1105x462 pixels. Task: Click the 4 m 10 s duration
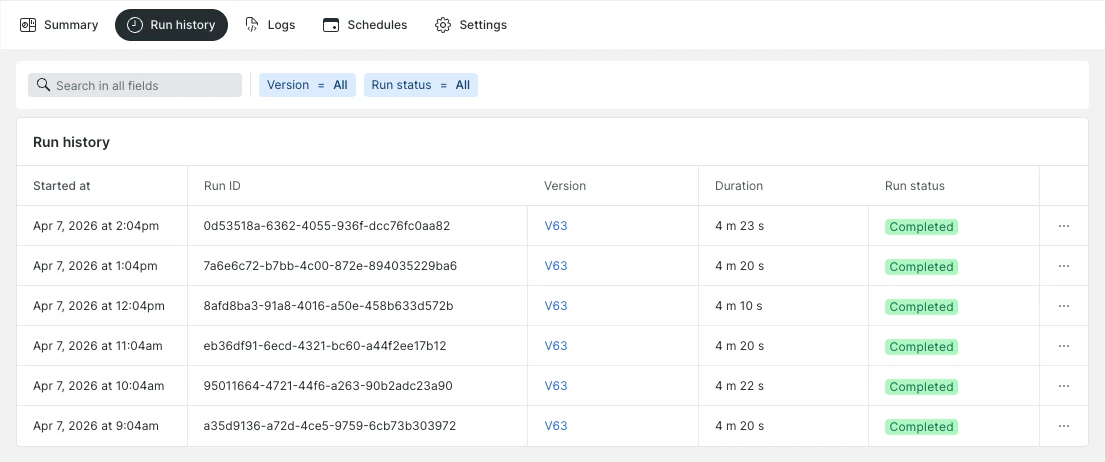pyautogui.click(x=739, y=306)
